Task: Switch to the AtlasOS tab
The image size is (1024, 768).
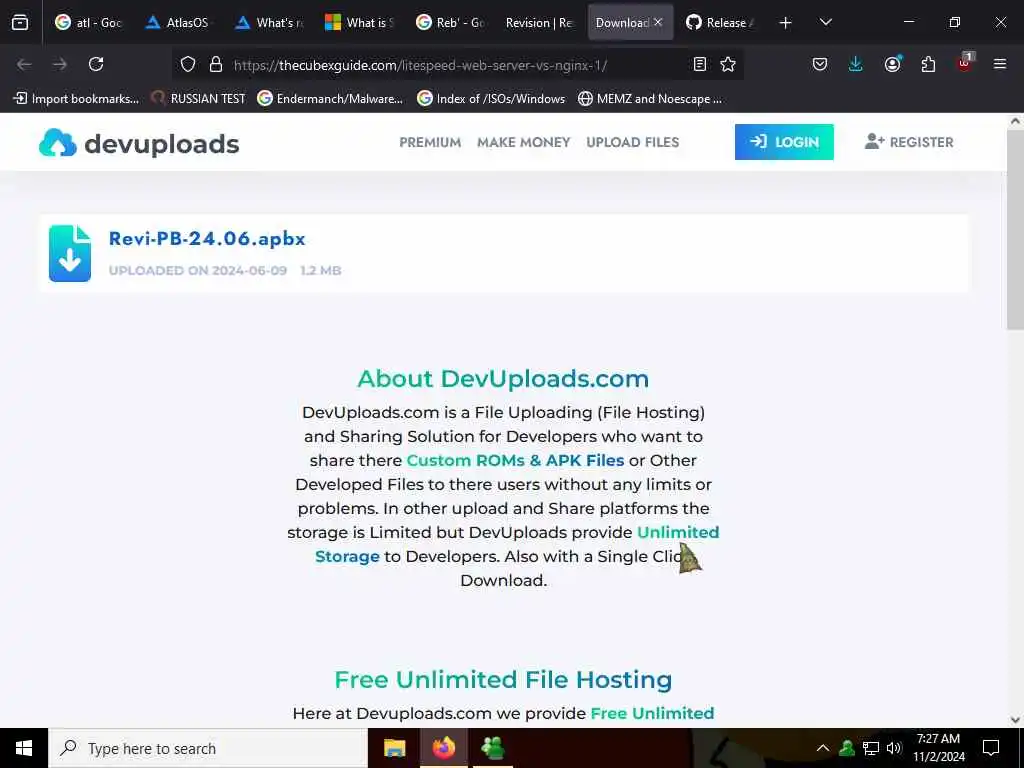Action: pos(178,22)
